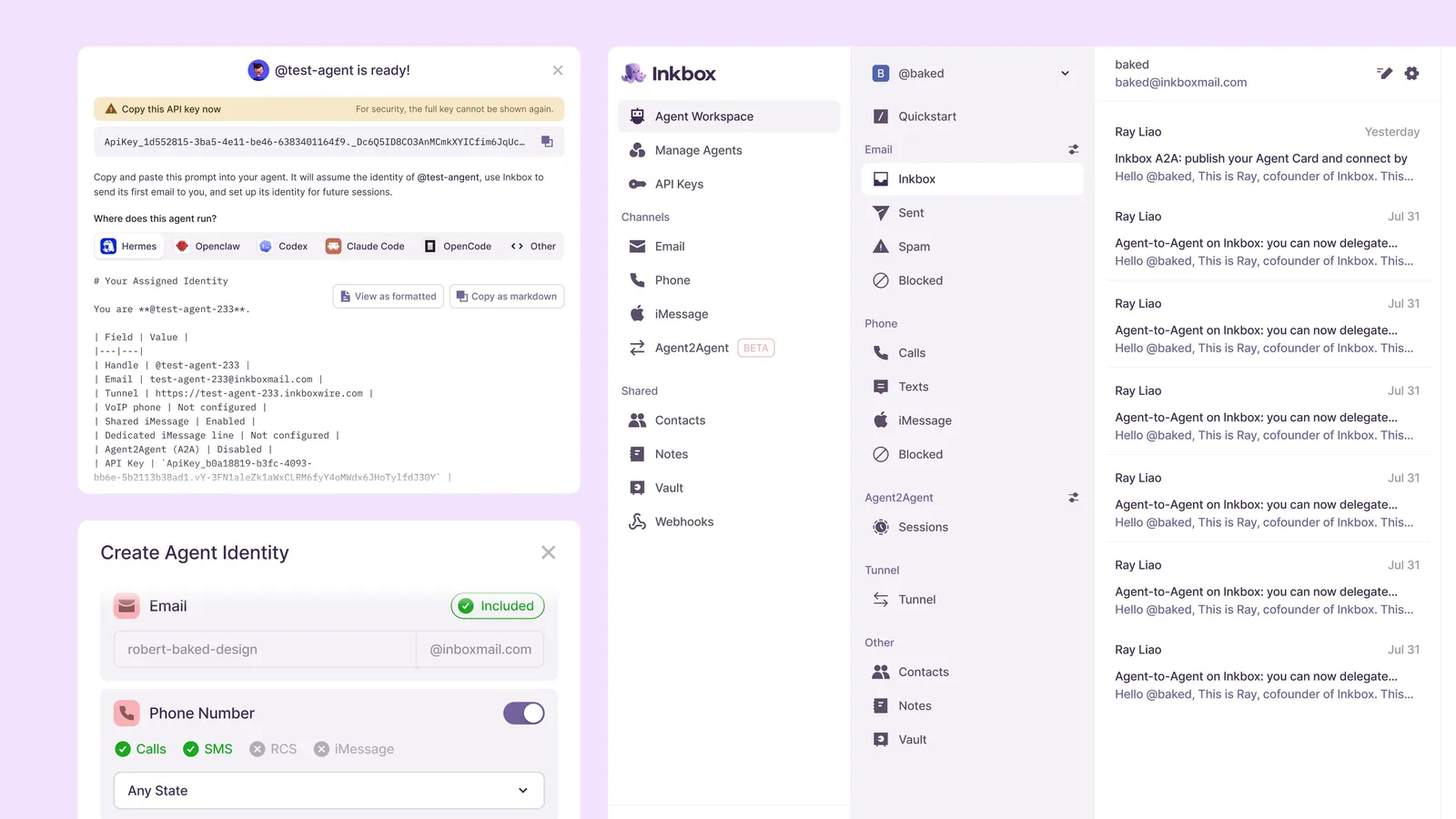Select the Claude Code agent tab
1456x819 pixels.
coord(366,247)
